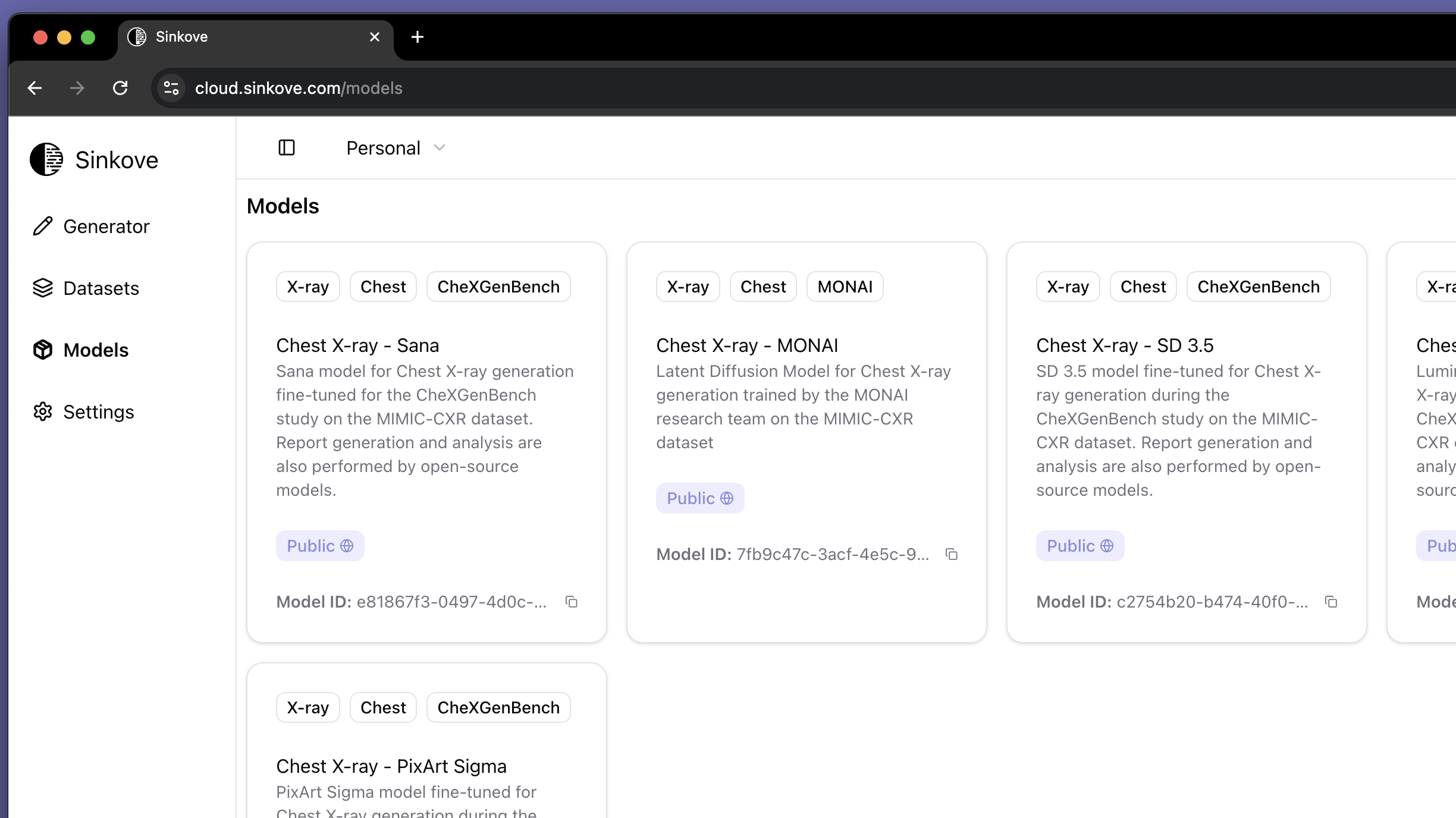Go back to previous page
Screen dimensions: 1456x818
coord(34,88)
